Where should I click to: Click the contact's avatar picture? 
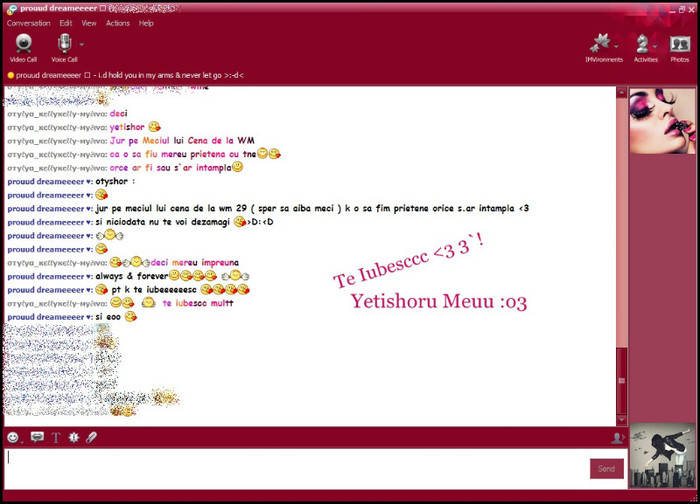pos(662,120)
